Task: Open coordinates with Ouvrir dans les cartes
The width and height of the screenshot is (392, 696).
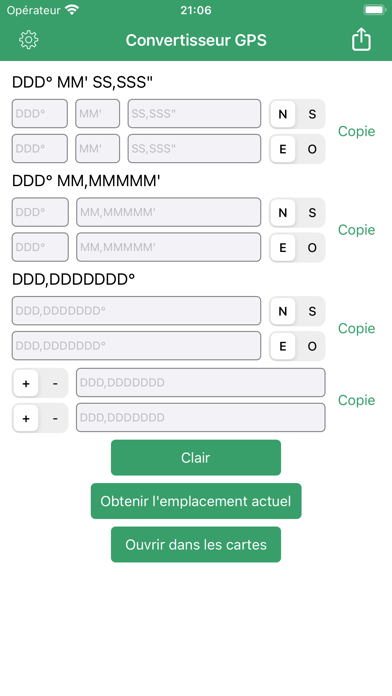Action: [196, 544]
